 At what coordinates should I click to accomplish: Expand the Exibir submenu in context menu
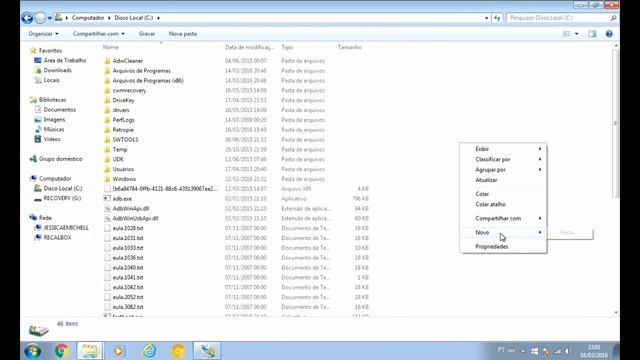coord(503,149)
